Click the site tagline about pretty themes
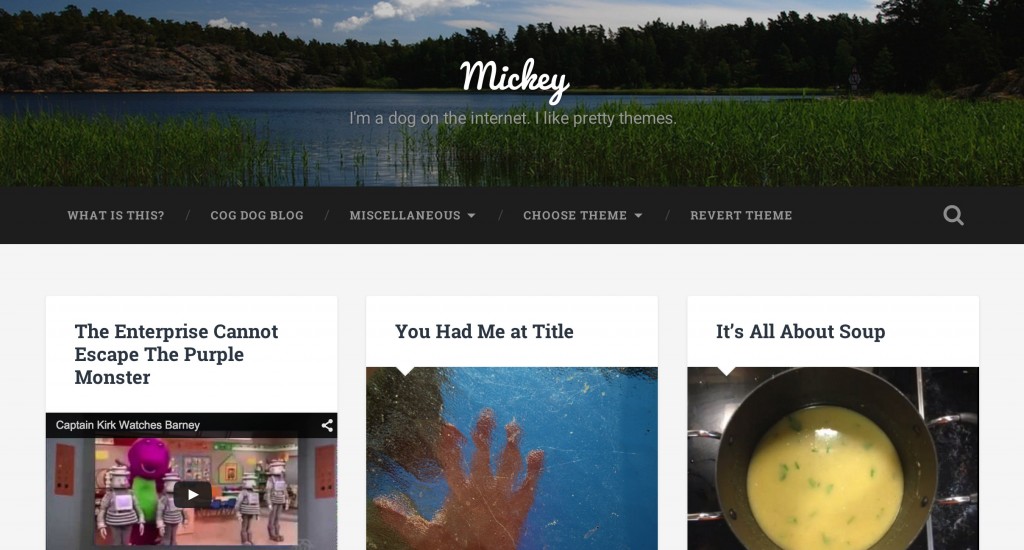 (x=512, y=118)
